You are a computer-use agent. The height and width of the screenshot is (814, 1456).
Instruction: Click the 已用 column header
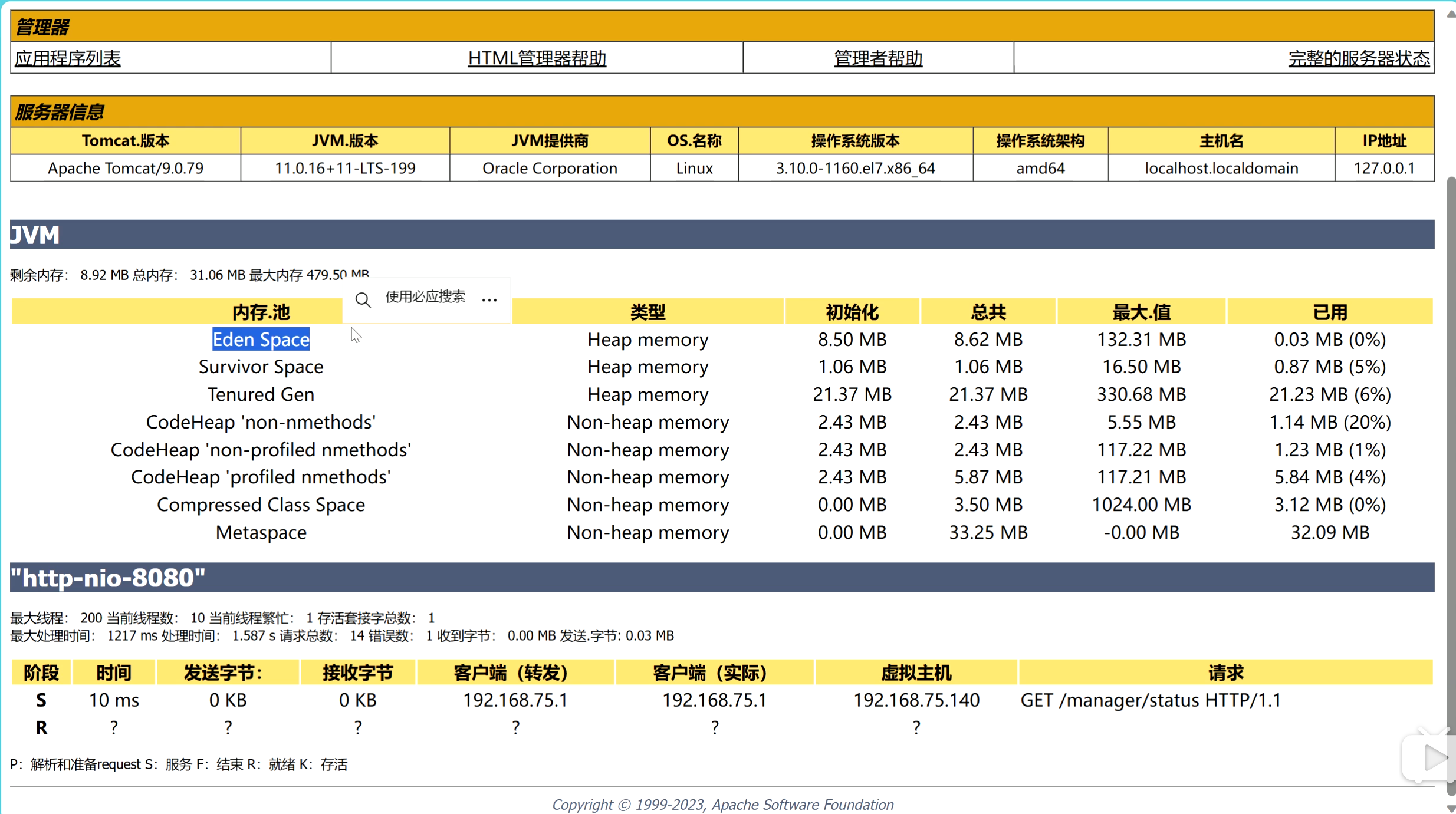[x=1330, y=311]
